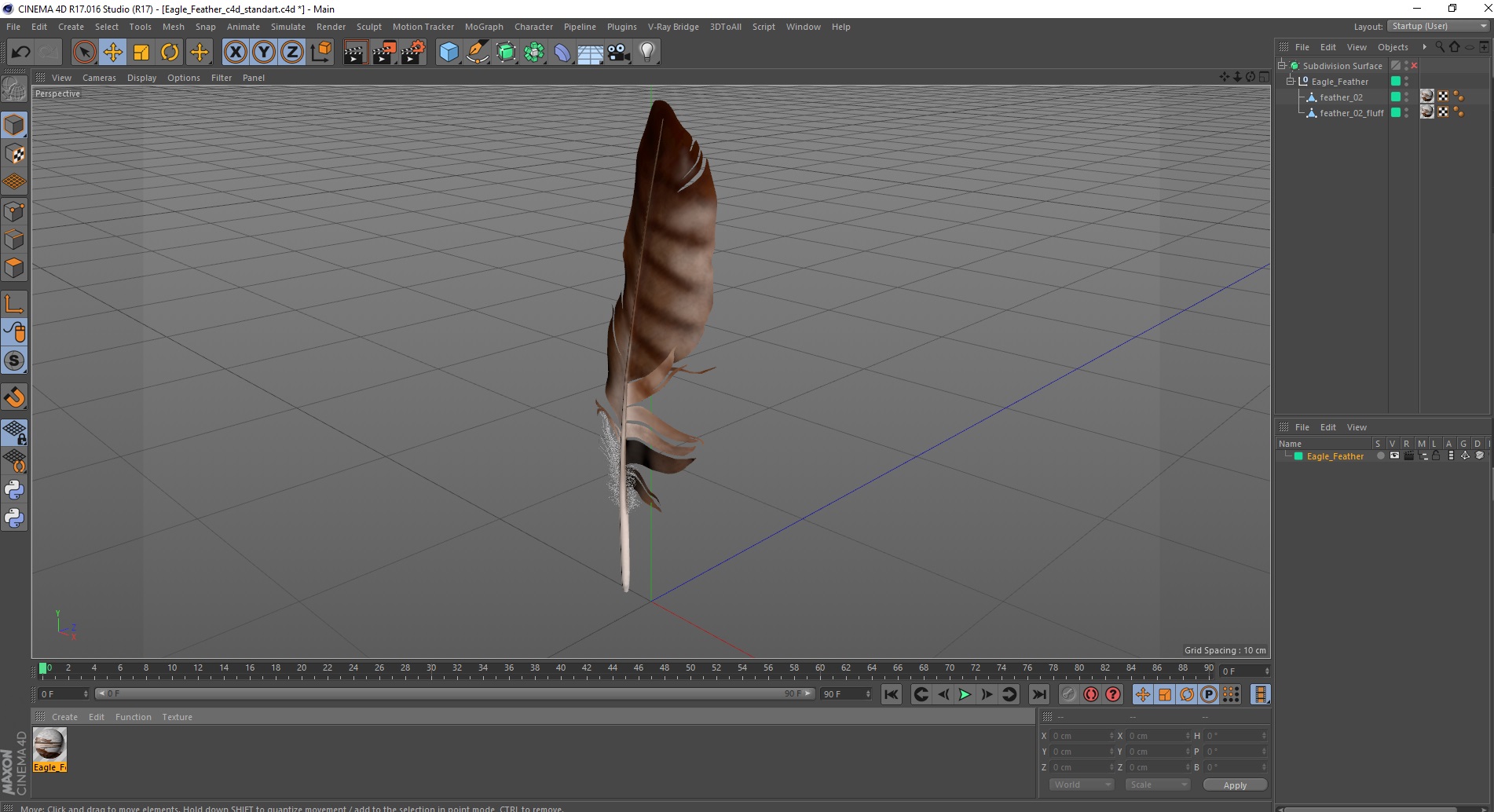Viewport: 1494px width, 812px height.
Task: Enable snapping with the S icon
Action: tap(14, 361)
